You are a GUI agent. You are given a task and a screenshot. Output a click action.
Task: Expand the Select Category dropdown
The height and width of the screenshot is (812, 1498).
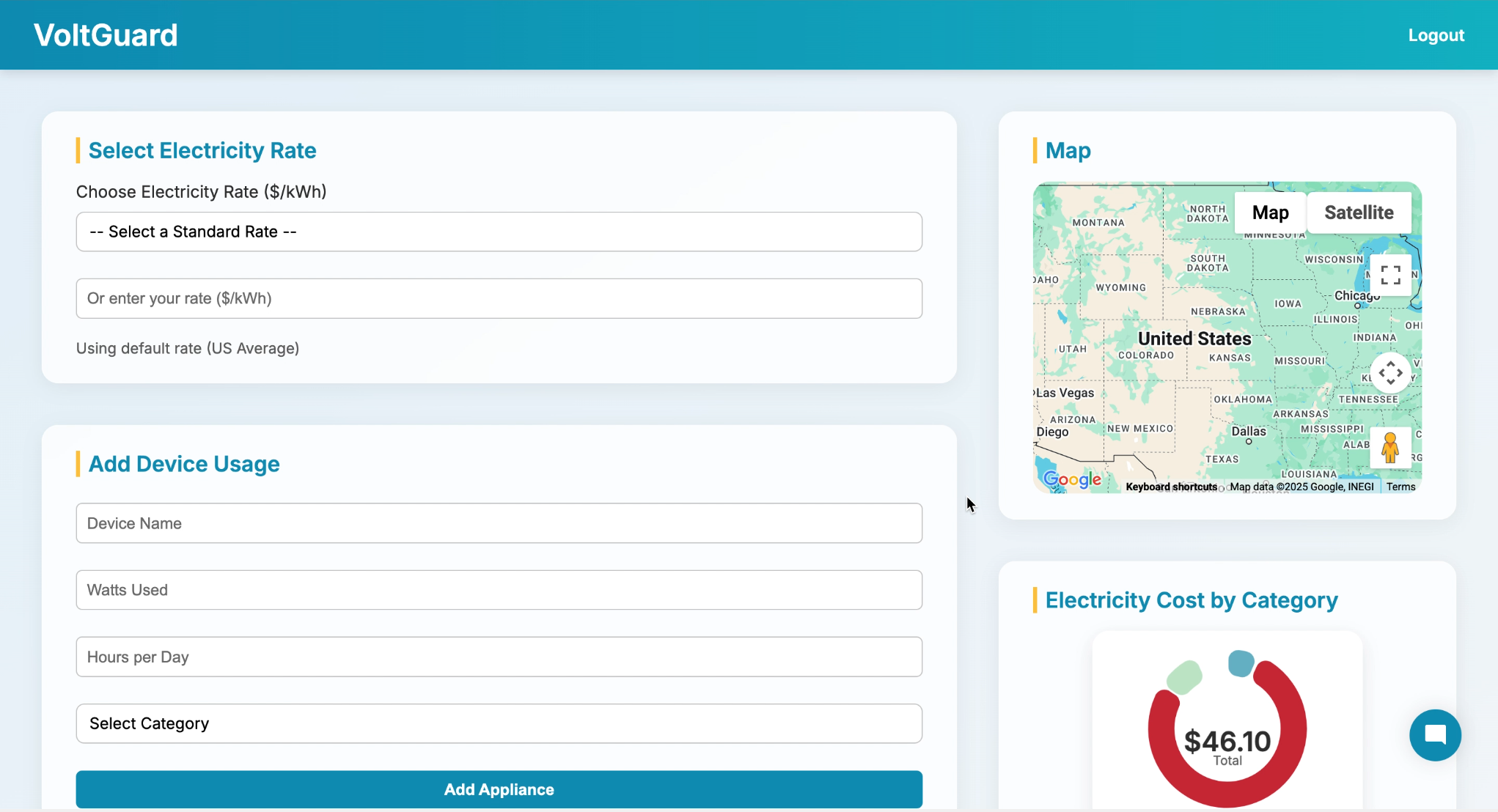coord(499,723)
